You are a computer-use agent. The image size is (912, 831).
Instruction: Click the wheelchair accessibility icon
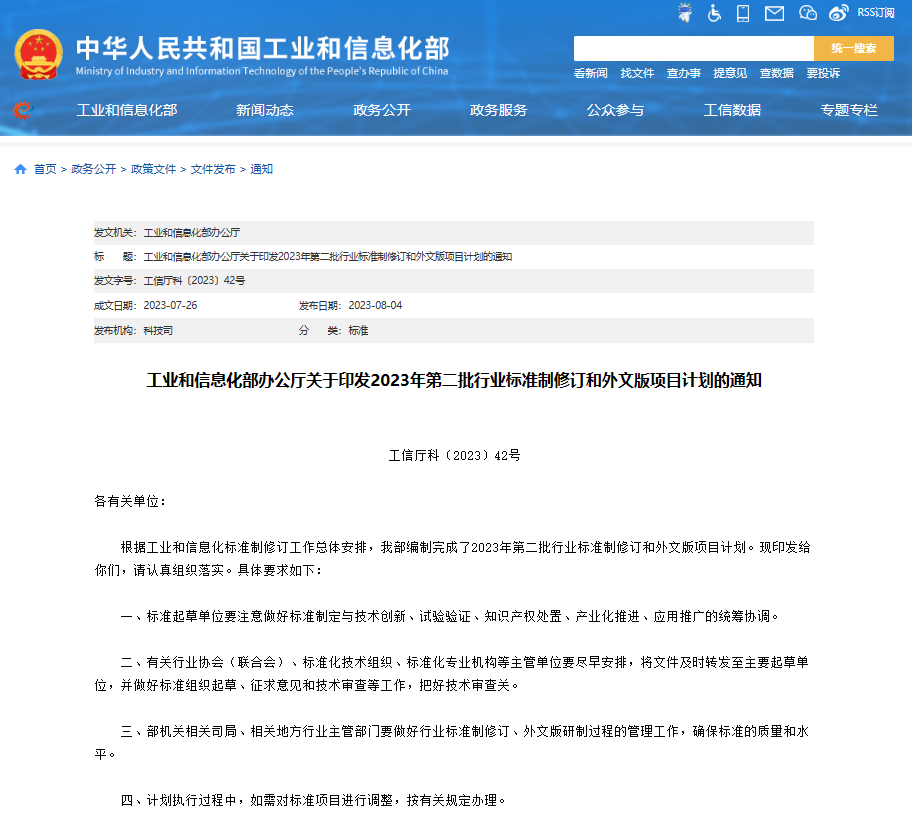714,13
